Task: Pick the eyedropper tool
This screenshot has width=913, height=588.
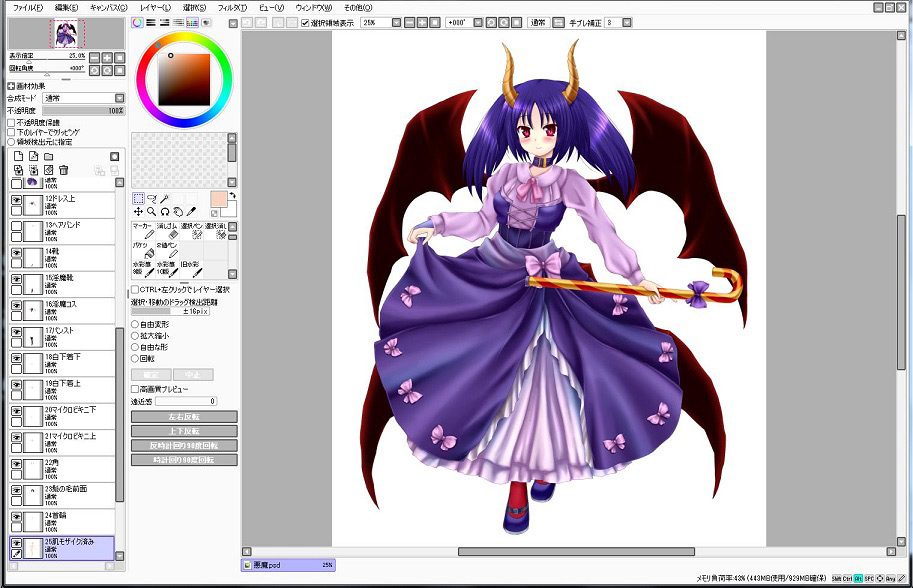Action: click(x=190, y=212)
